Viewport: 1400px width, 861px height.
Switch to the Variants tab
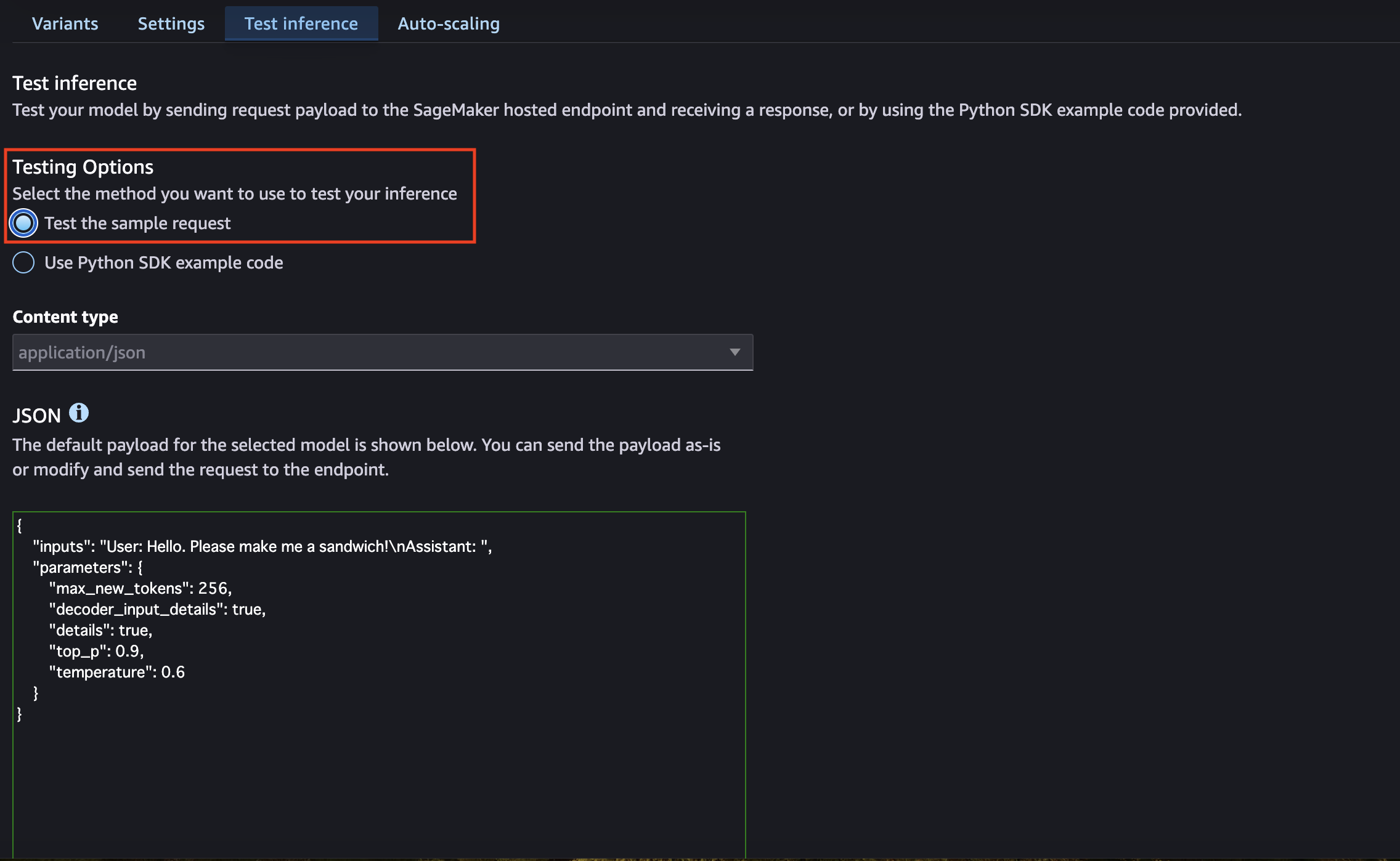click(x=65, y=23)
